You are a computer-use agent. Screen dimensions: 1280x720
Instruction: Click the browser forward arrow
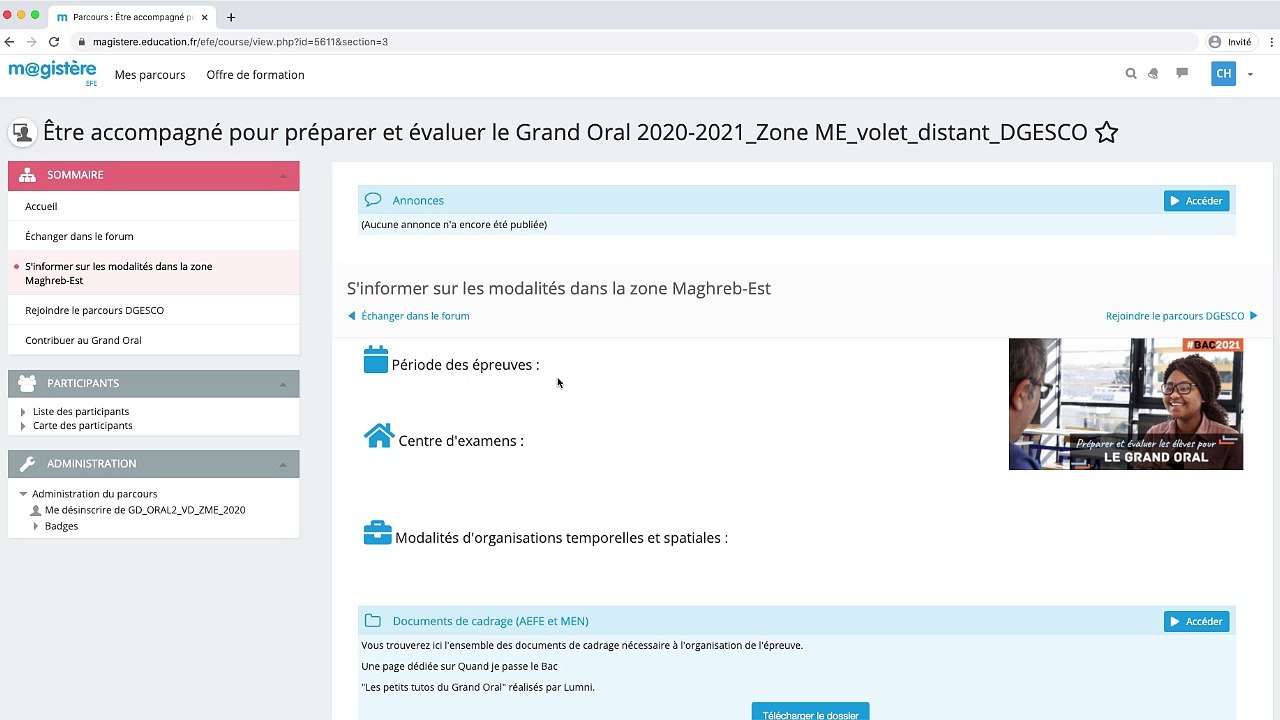pyautogui.click(x=31, y=42)
